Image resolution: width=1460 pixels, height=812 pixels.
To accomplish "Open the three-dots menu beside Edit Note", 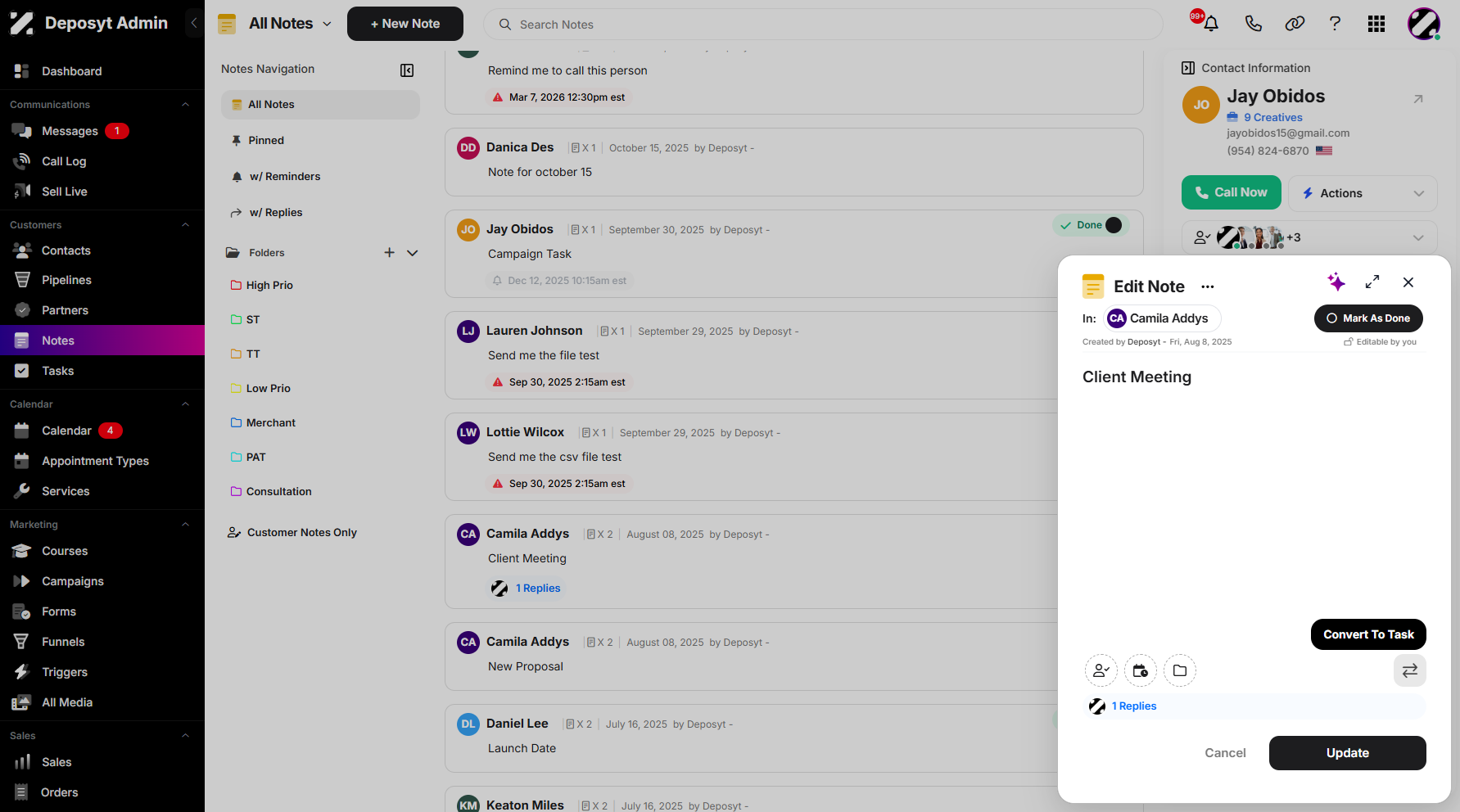I will [x=1208, y=286].
